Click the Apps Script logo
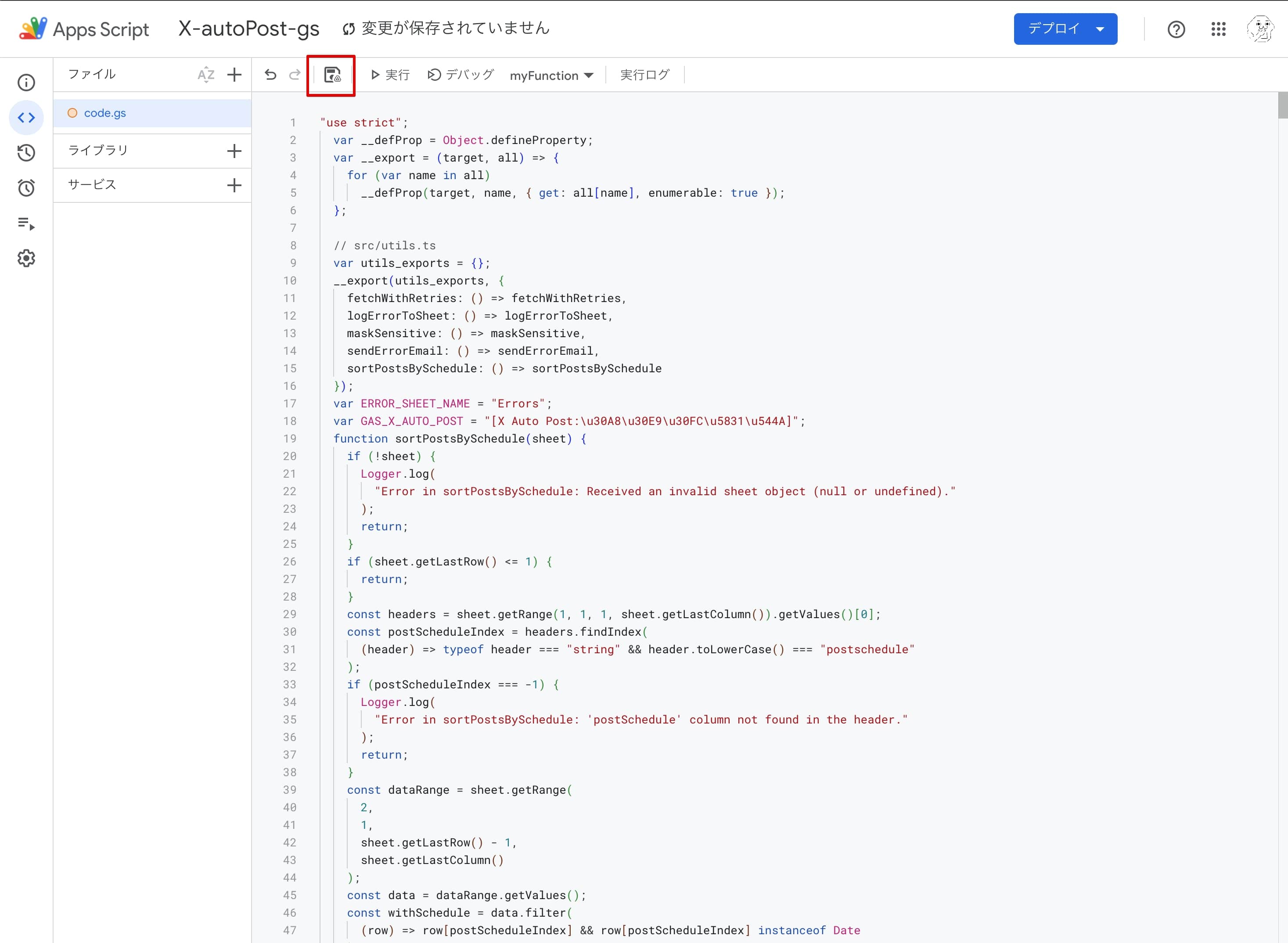Screen dimensions: 1288x943 point(32,29)
